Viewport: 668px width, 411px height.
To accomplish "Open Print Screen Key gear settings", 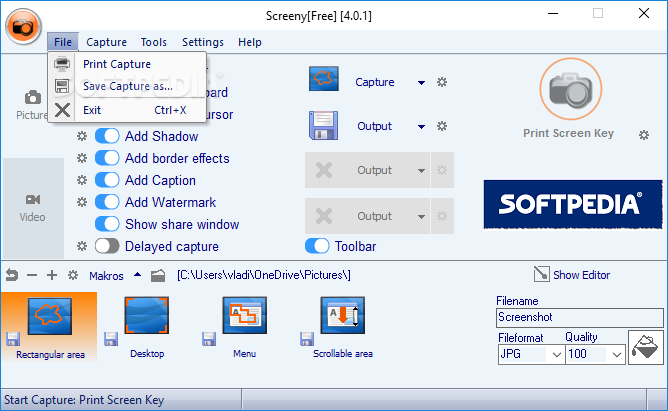I will tap(644, 135).
